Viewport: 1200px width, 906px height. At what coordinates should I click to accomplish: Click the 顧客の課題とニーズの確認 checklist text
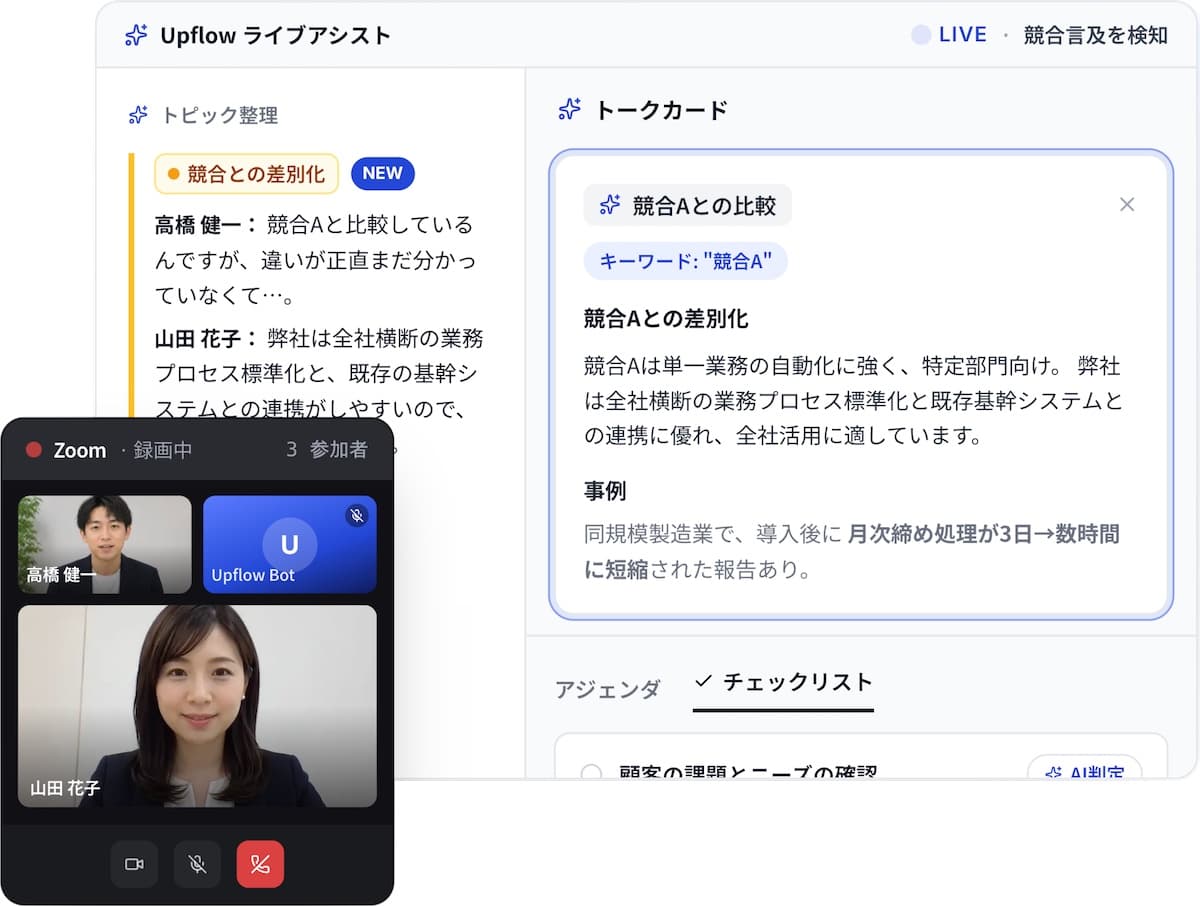point(748,772)
